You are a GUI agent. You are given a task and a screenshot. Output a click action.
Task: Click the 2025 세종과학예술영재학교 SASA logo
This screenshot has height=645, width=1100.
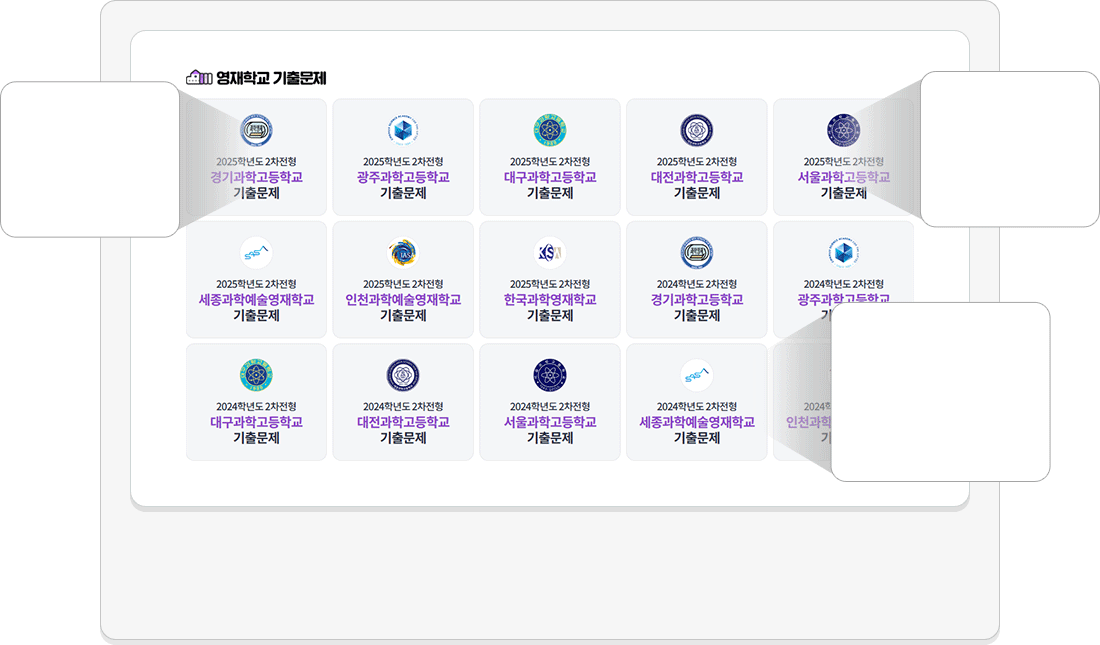click(256, 253)
